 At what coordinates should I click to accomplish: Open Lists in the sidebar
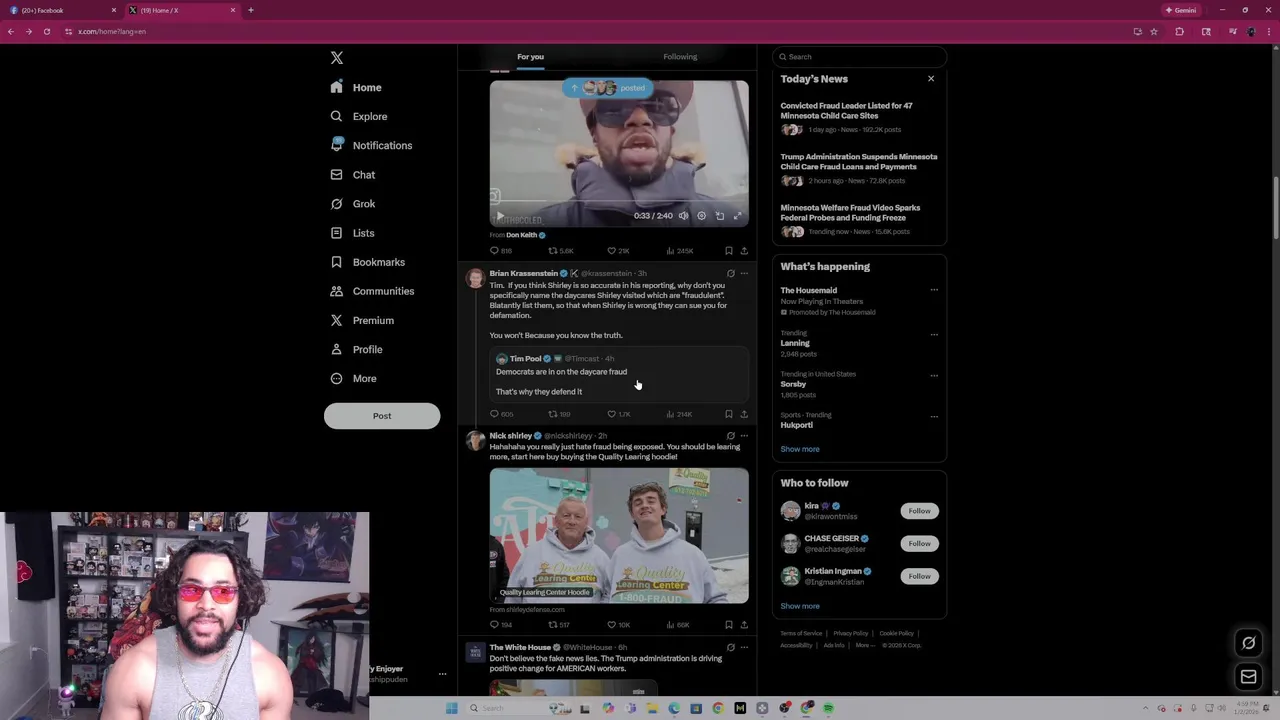tap(352, 232)
